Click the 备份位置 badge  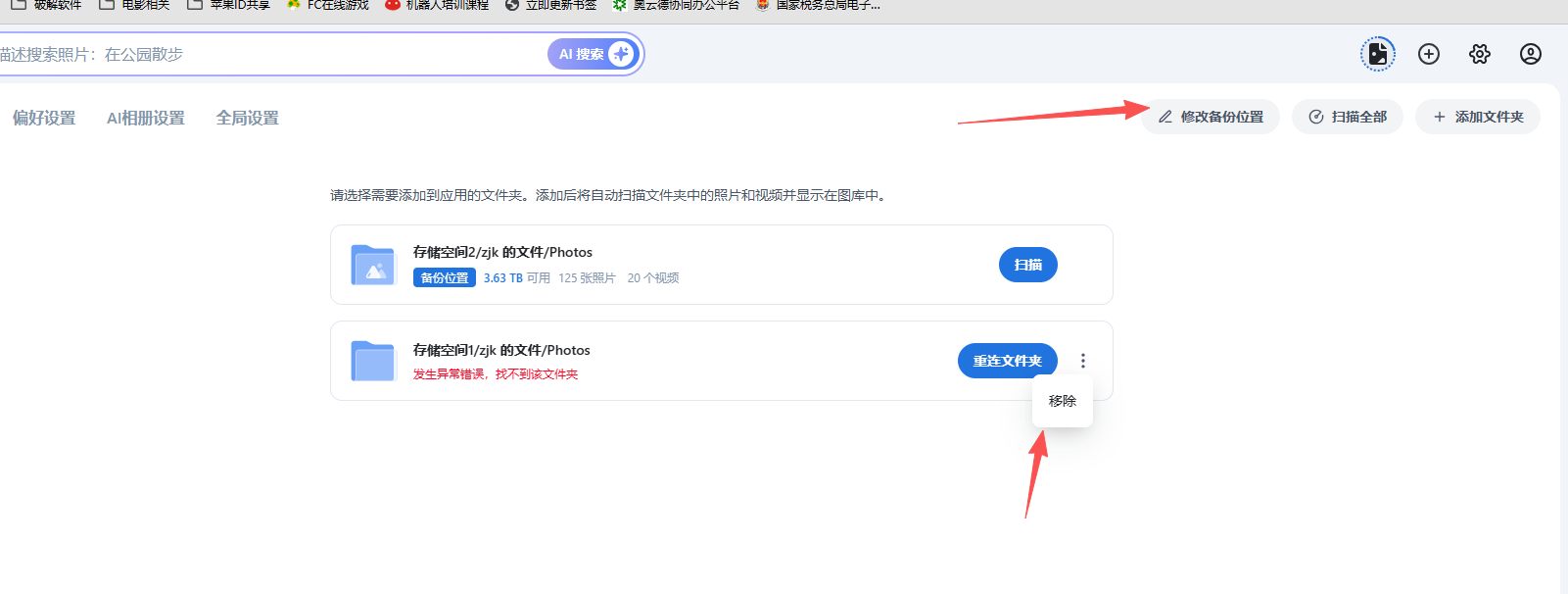click(445, 278)
